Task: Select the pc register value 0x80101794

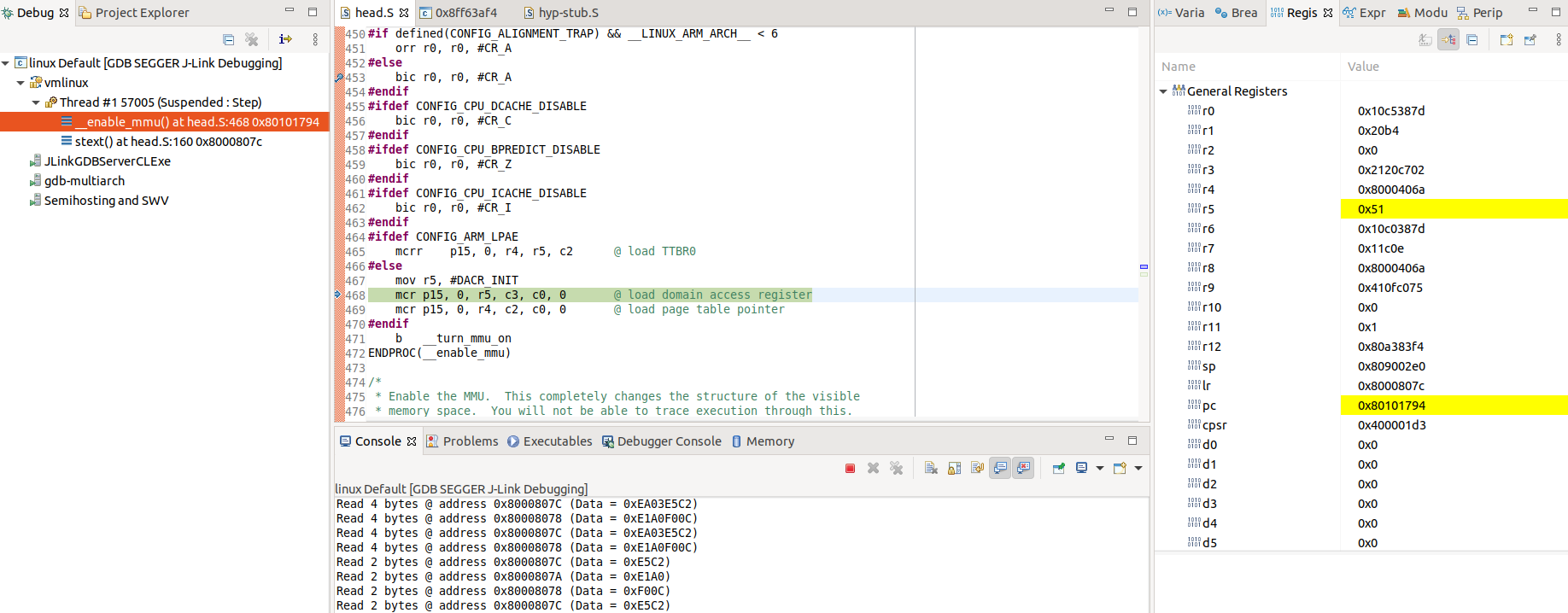Action: click(x=1454, y=406)
